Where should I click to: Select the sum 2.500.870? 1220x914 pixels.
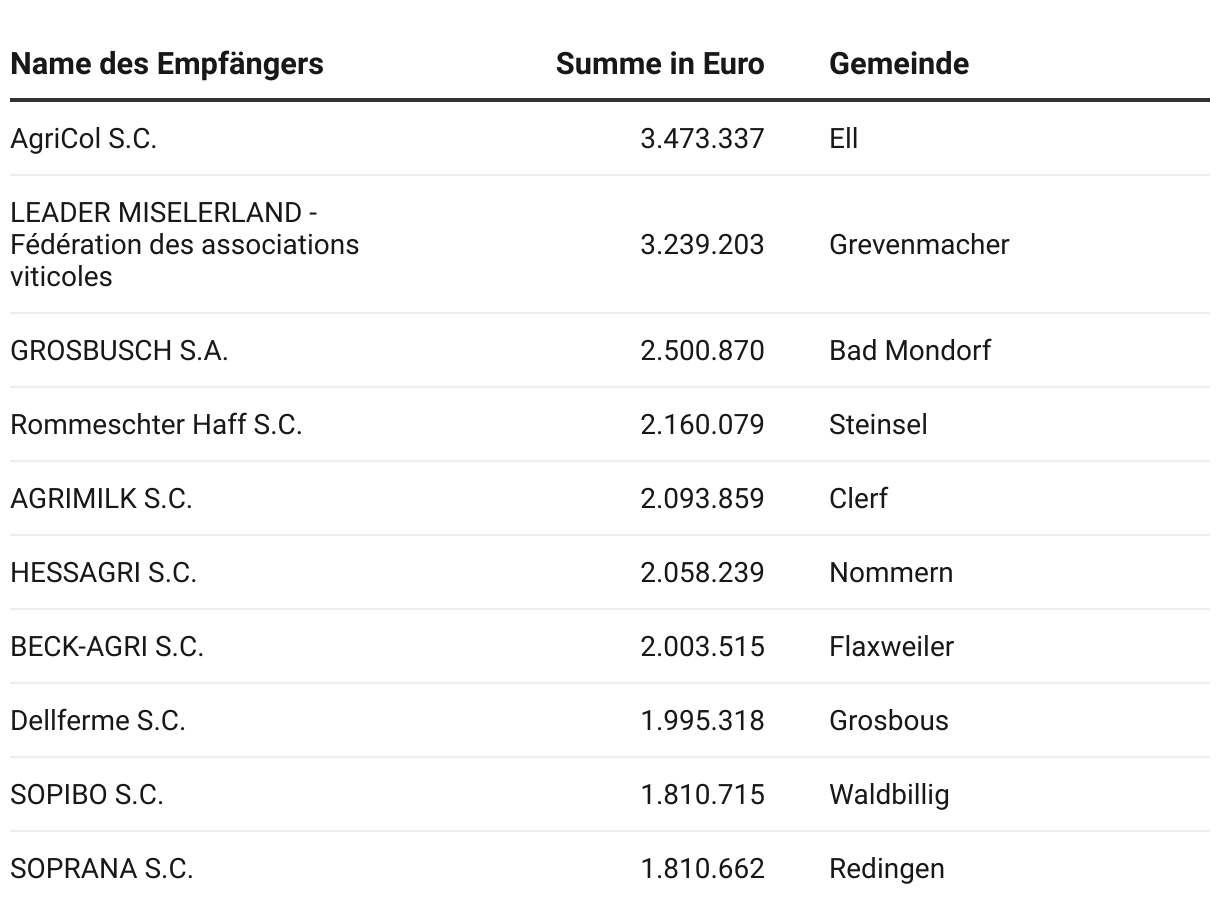[x=702, y=351]
